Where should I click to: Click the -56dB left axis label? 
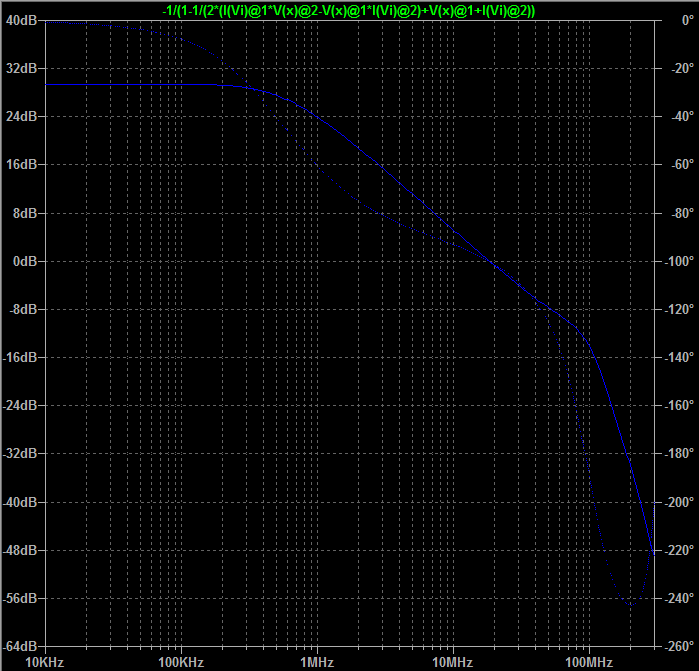tap(20, 598)
